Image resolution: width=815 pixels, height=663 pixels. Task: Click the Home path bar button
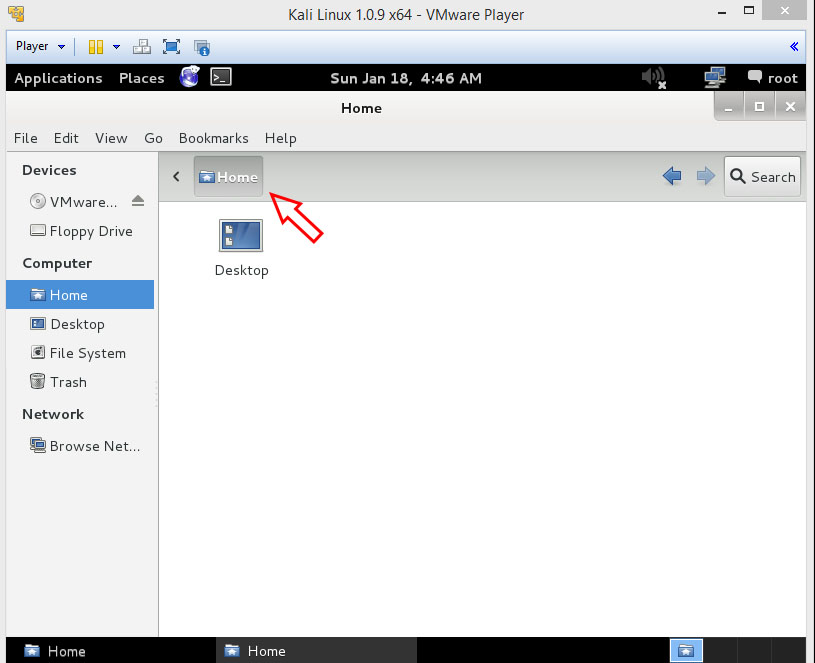(229, 177)
